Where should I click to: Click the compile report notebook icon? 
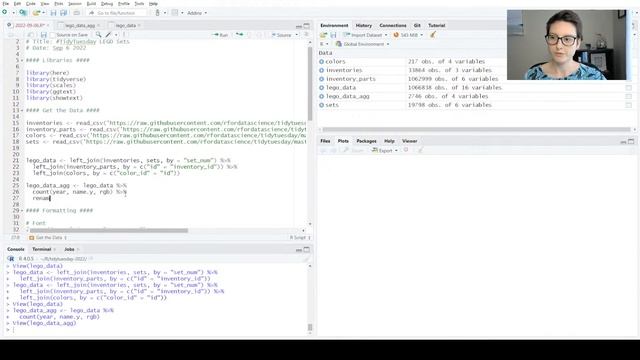coord(124,35)
